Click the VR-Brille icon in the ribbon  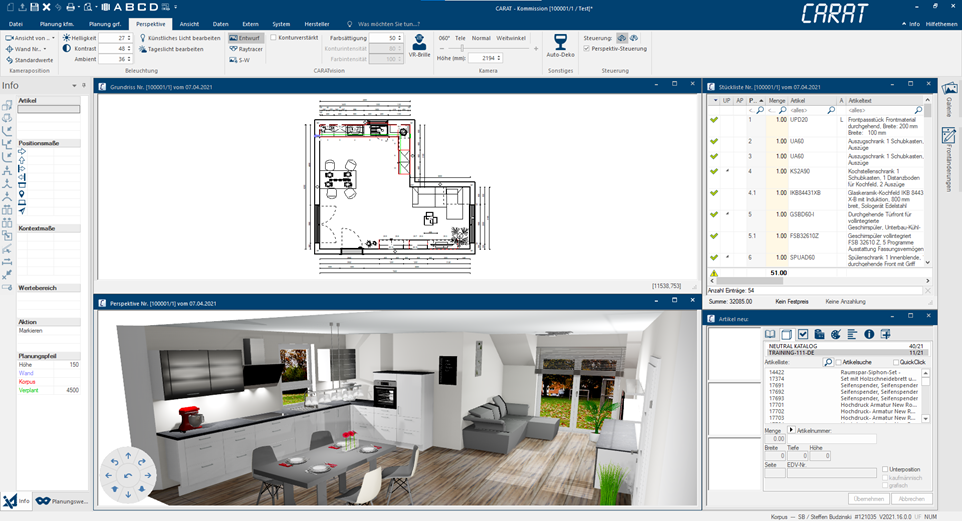(420, 46)
